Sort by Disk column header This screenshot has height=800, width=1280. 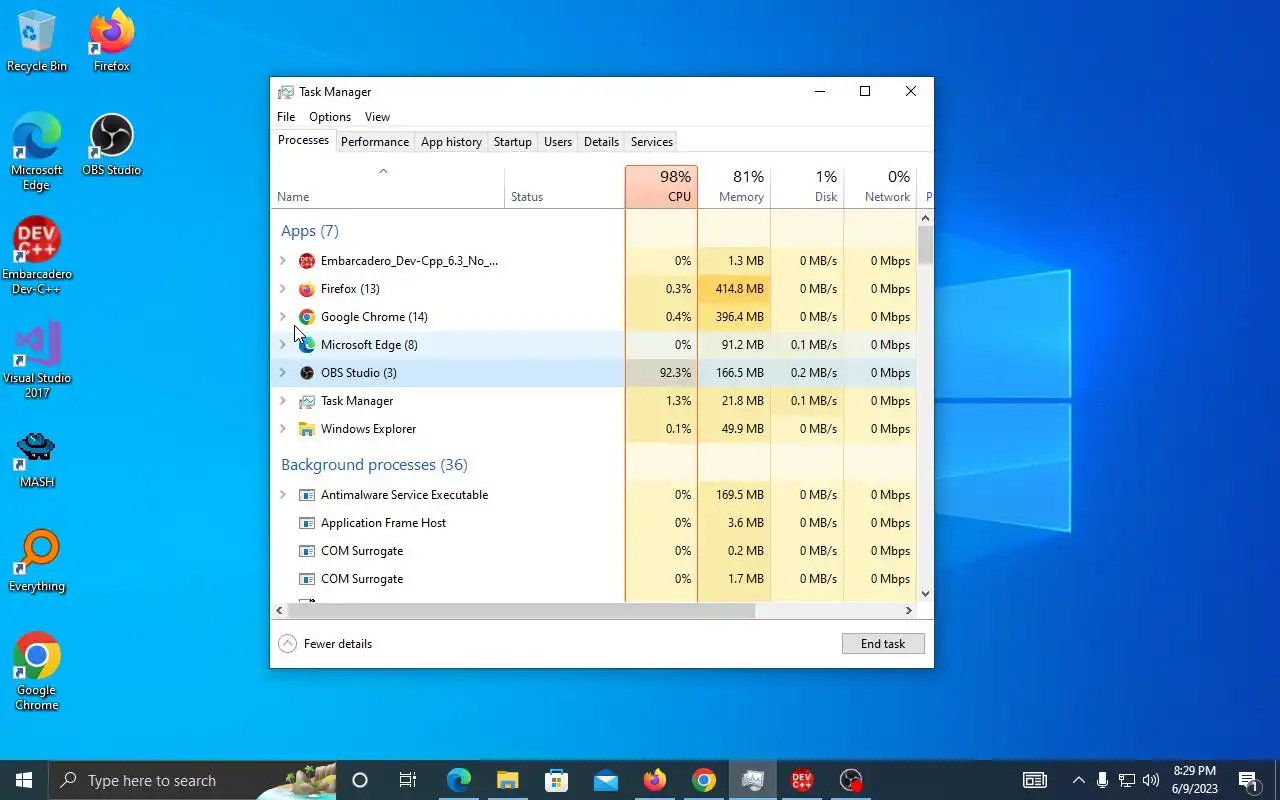(807, 187)
